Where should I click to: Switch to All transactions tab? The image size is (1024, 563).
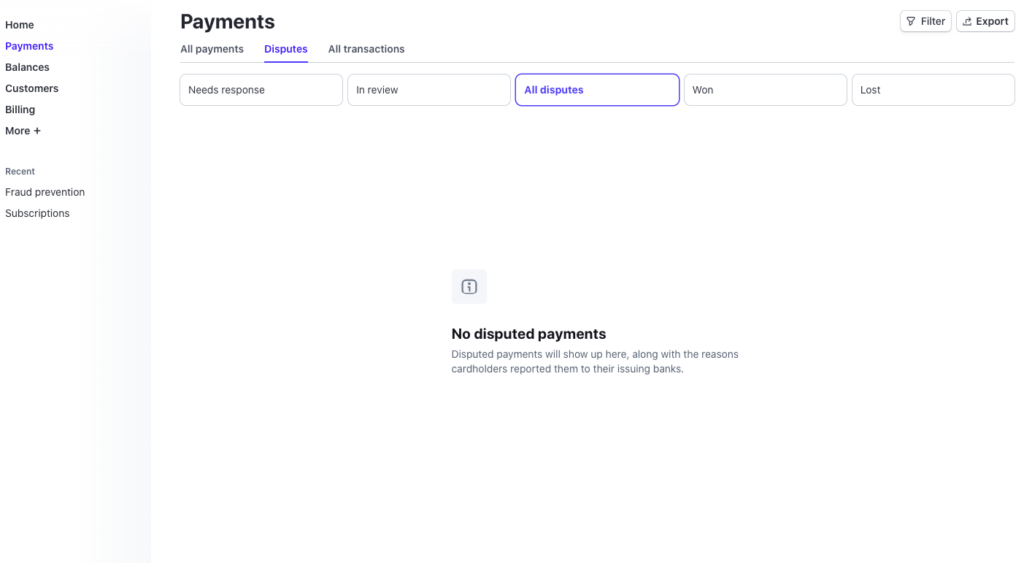pos(366,49)
